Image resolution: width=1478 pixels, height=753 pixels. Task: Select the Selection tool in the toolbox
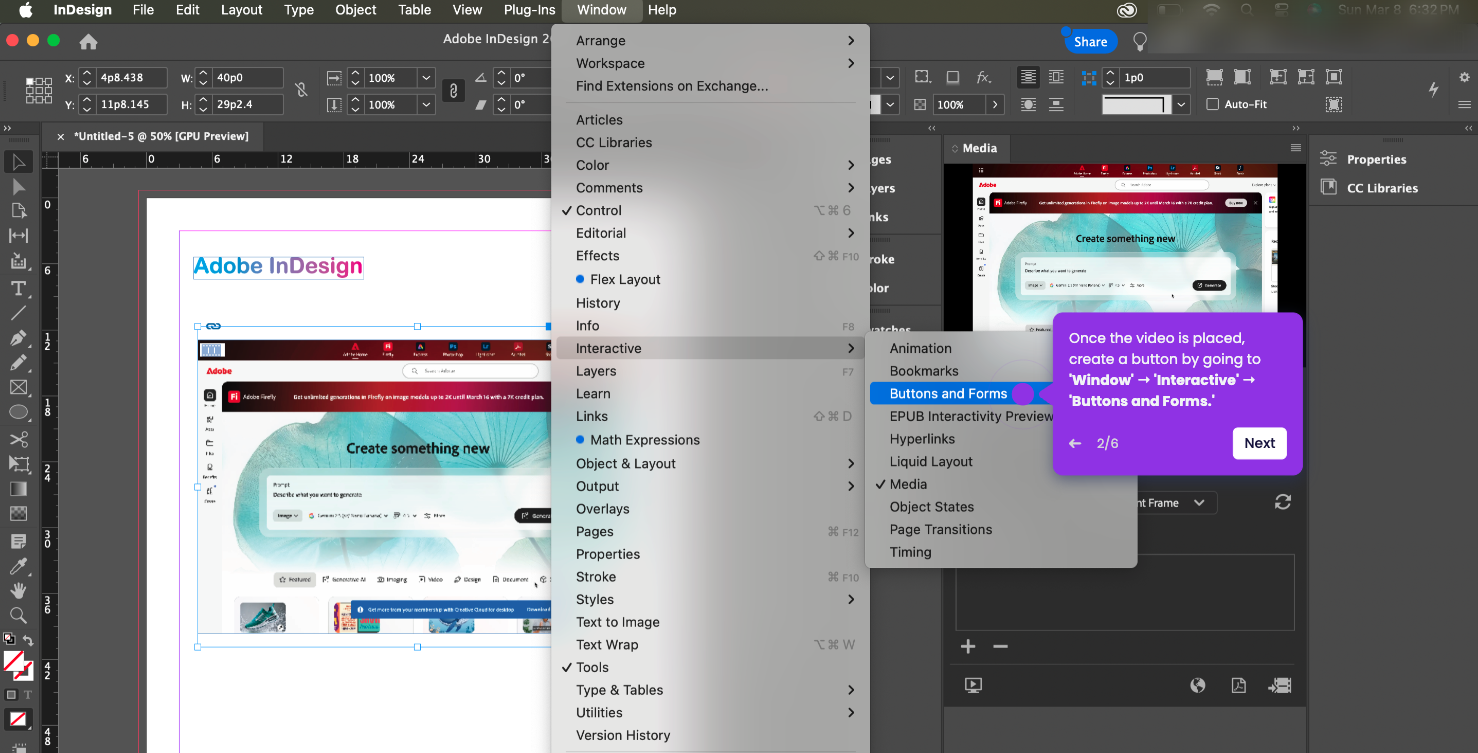tap(18, 162)
